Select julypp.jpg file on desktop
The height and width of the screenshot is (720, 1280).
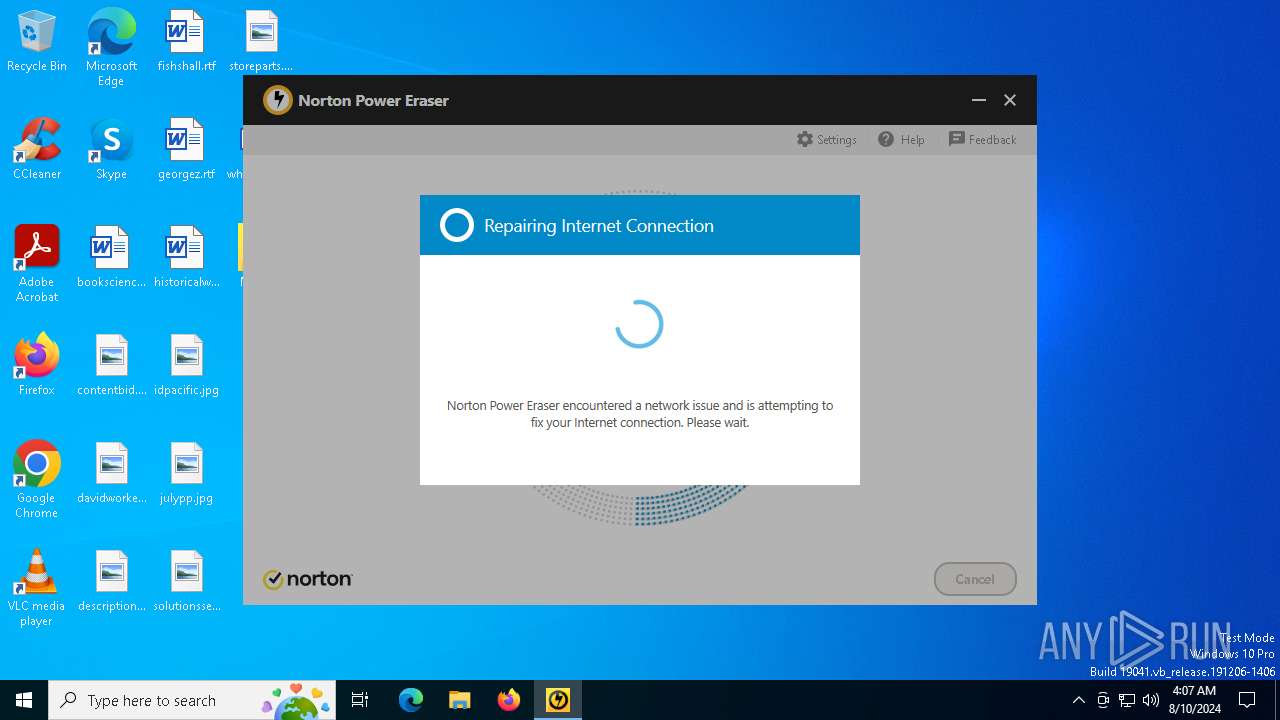[186, 473]
